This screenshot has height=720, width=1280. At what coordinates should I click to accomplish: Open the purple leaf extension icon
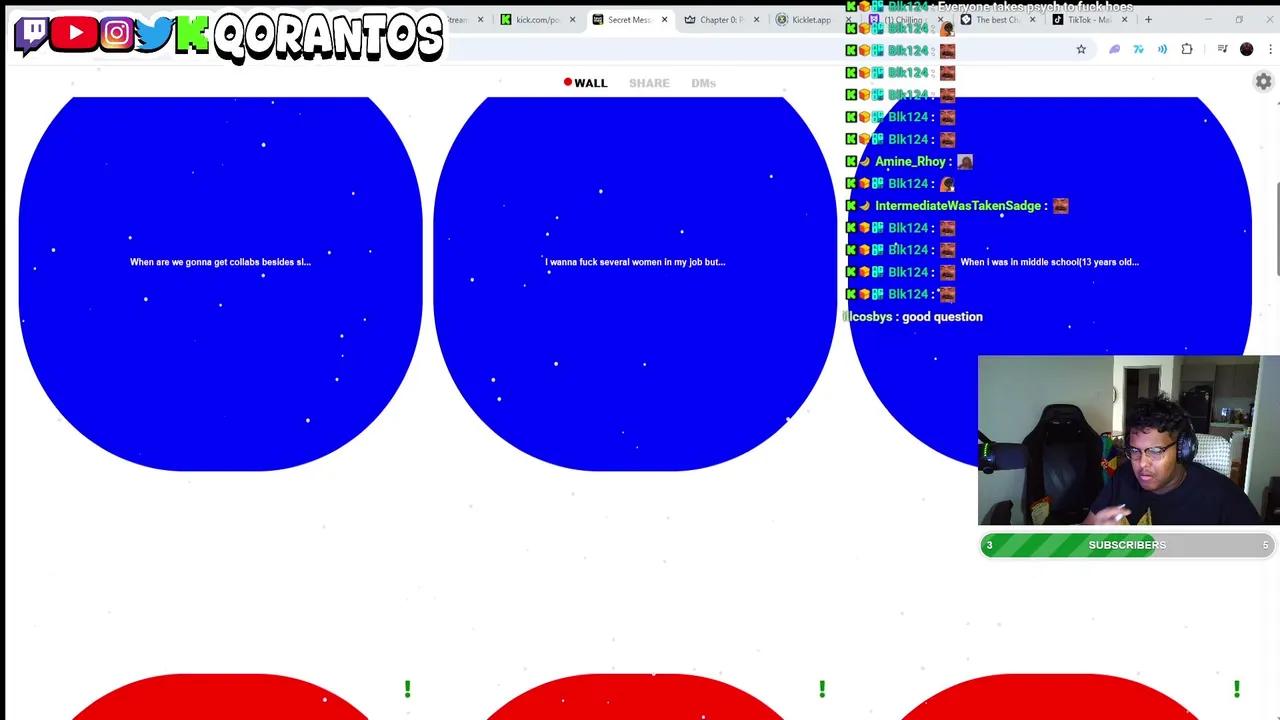click(1114, 49)
